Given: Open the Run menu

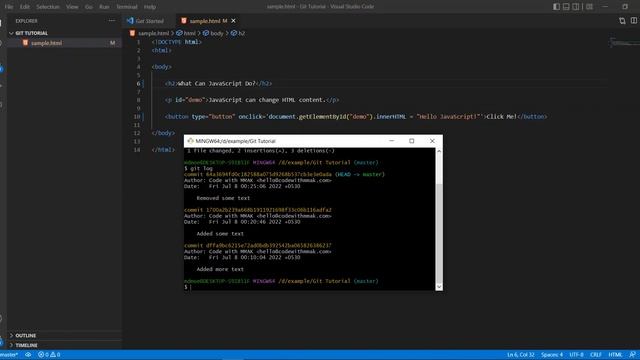Looking at the screenshot, I should pos(104,7).
